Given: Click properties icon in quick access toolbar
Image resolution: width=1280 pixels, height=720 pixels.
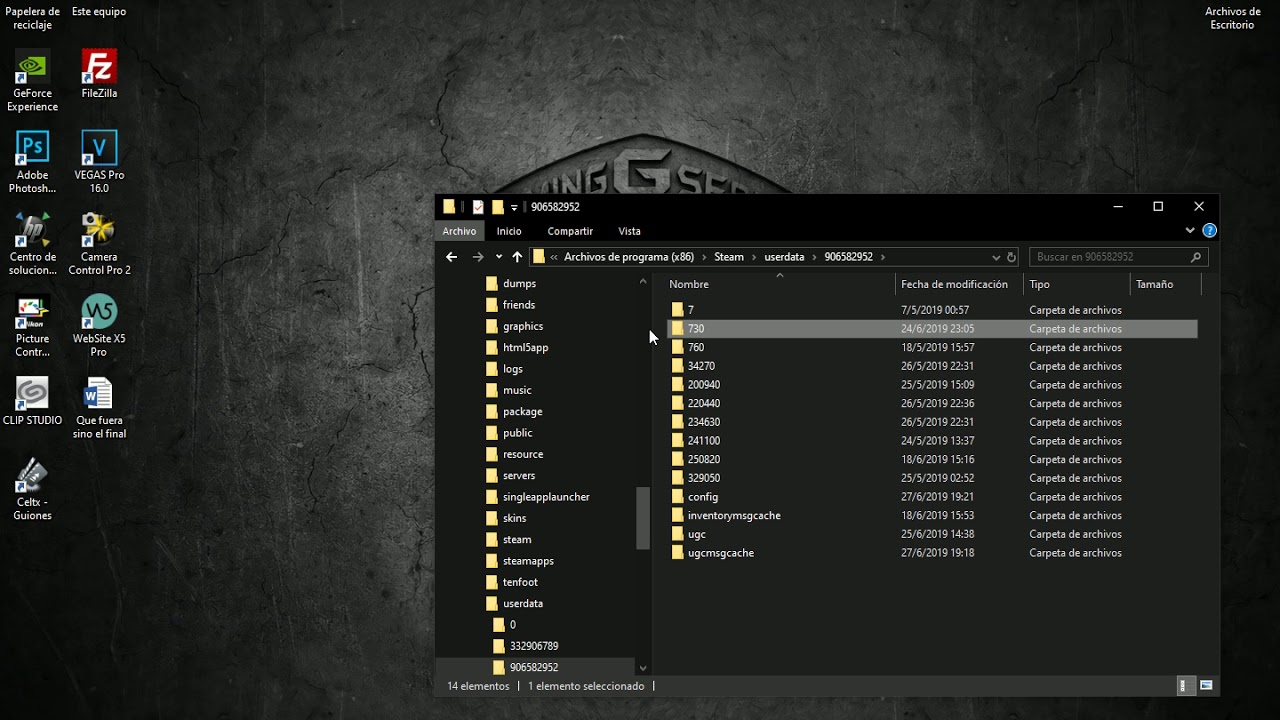Looking at the screenshot, I should click(x=478, y=207).
